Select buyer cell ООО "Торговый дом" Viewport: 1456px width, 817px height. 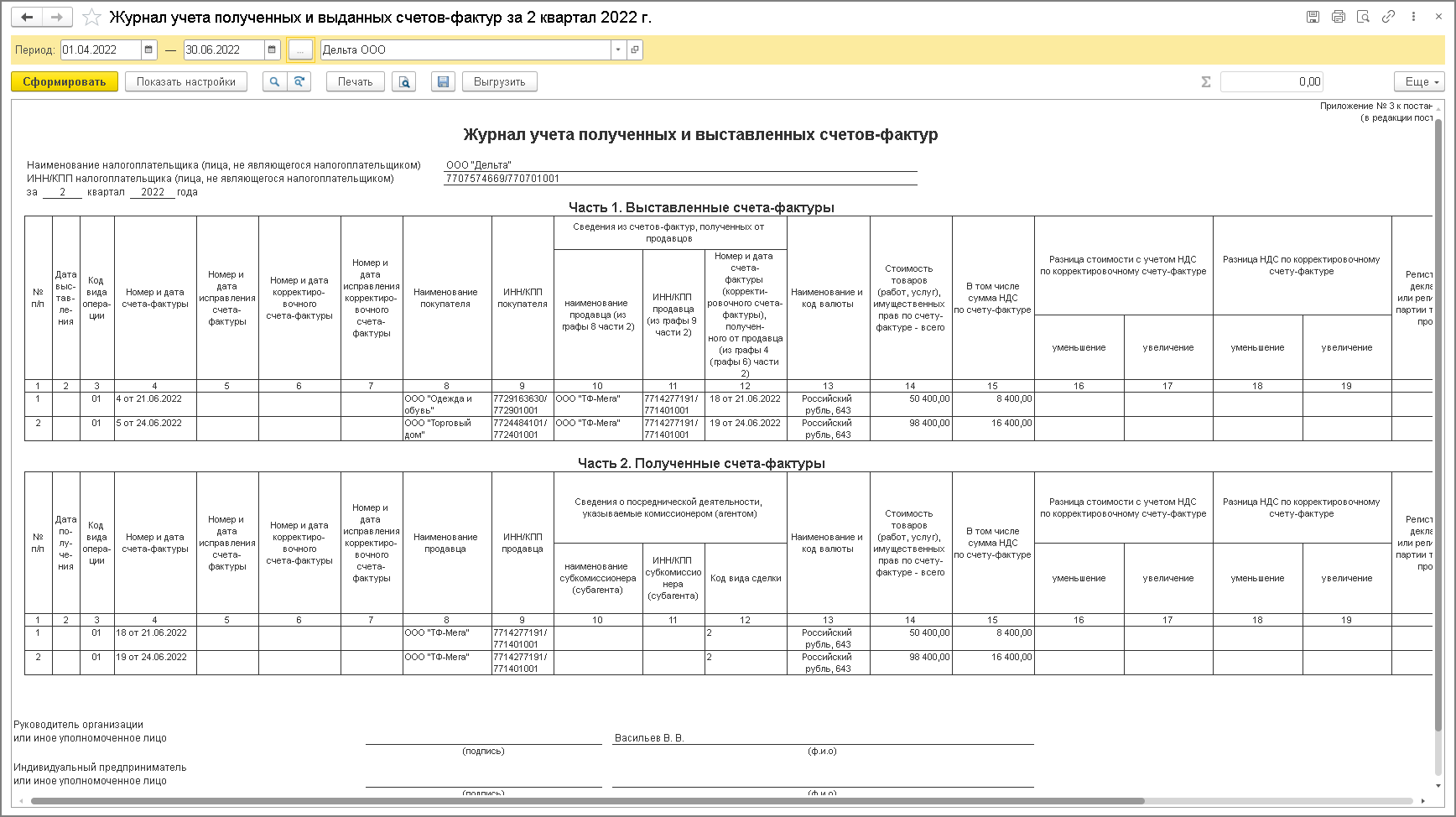point(447,429)
